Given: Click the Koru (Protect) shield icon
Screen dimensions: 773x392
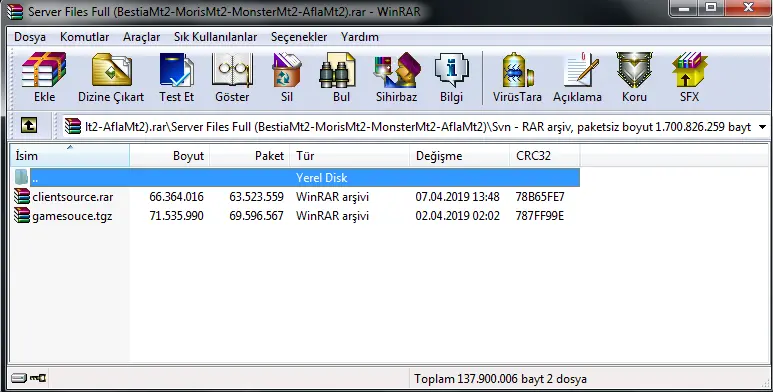Looking at the screenshot, I should 634,70.
